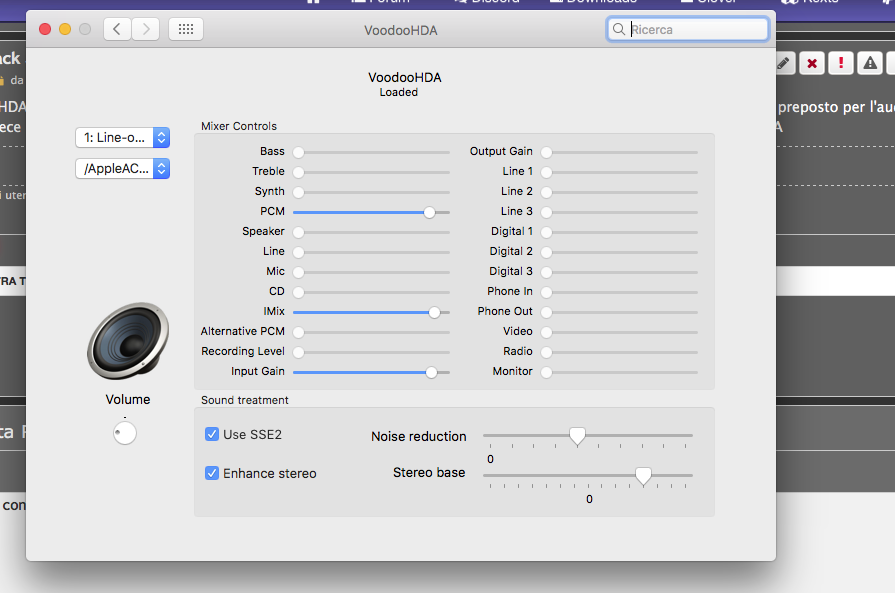Screen dimensions: 895x593
Task: Adjust the Alternative PCM slider
Action: (371, 332)
